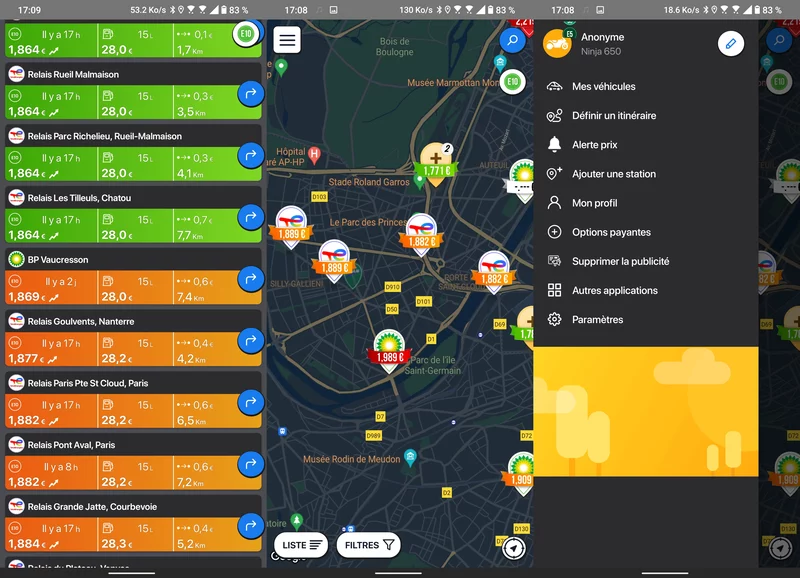This screenshot has height=578, width=800.
Task: Select the 1,771 € cluster map marker
Action: [x=436, y=163]
